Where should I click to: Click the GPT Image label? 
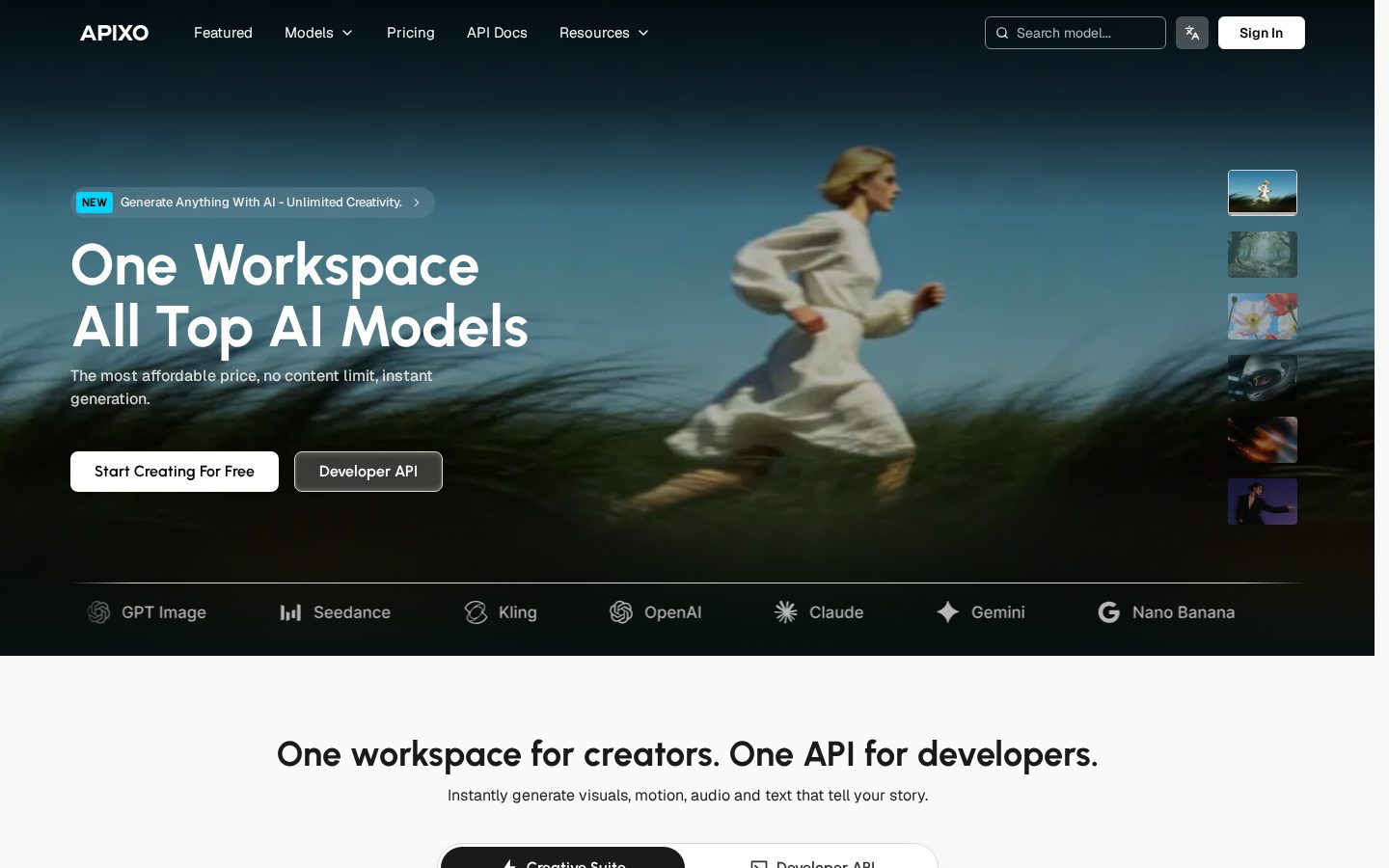164,612
